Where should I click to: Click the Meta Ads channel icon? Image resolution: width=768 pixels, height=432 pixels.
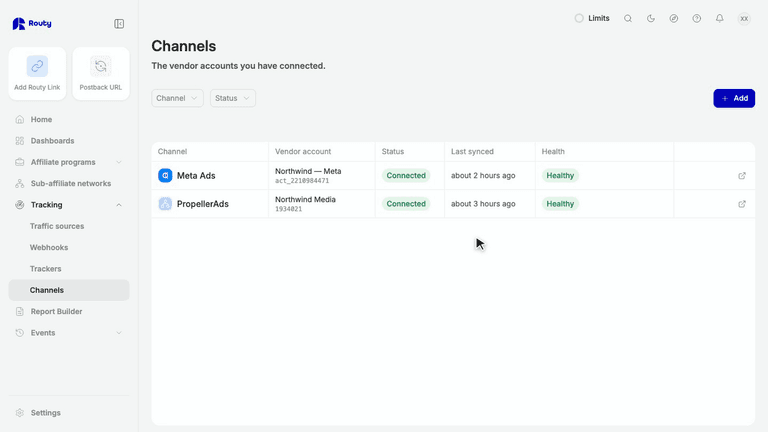pos(165,175)
